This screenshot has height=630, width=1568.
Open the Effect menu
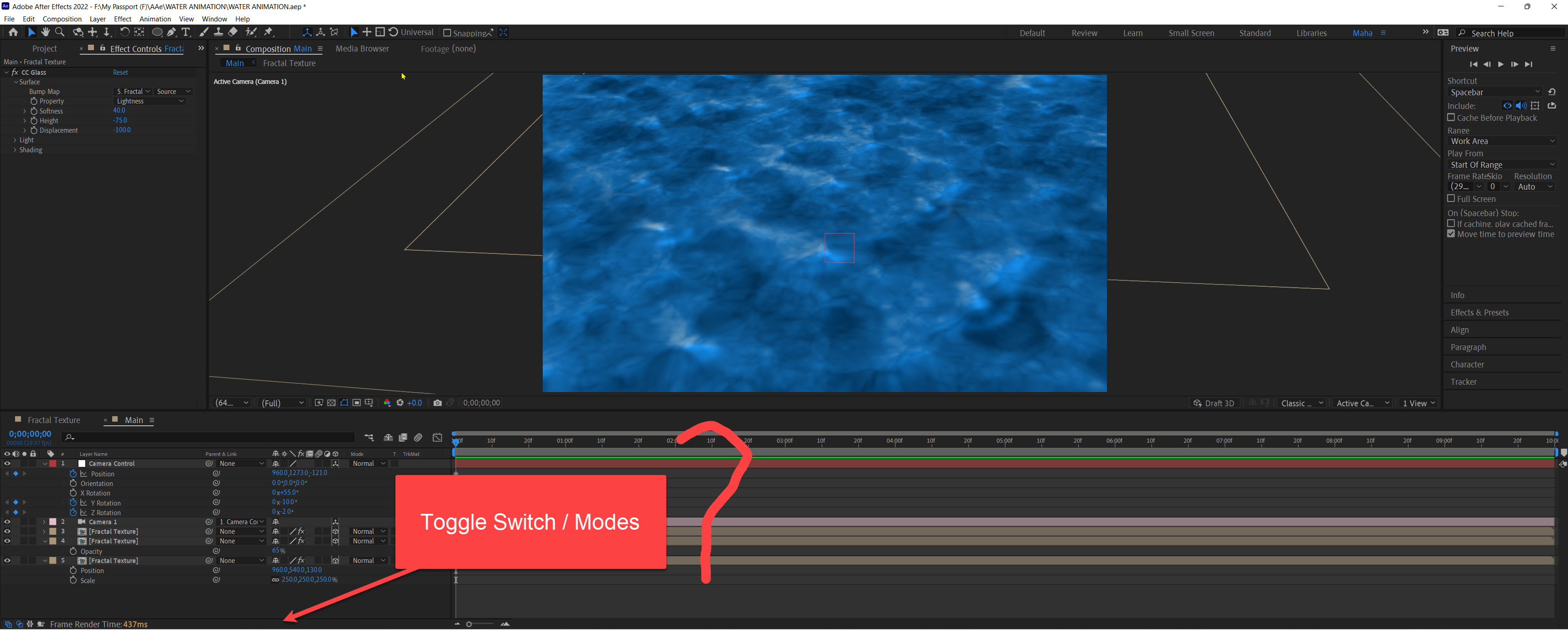point(122,19)
